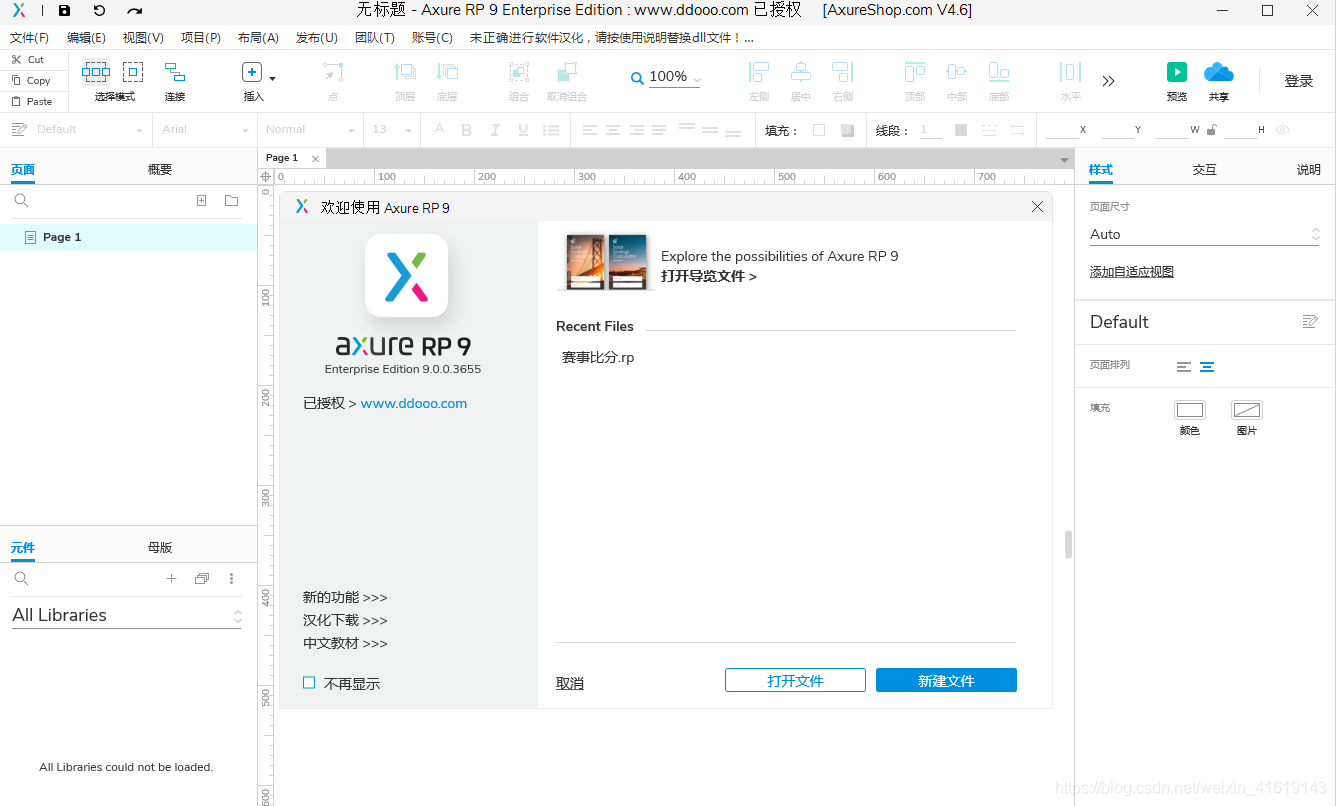Toggle underline text formatting

click(x=521, y=129)
